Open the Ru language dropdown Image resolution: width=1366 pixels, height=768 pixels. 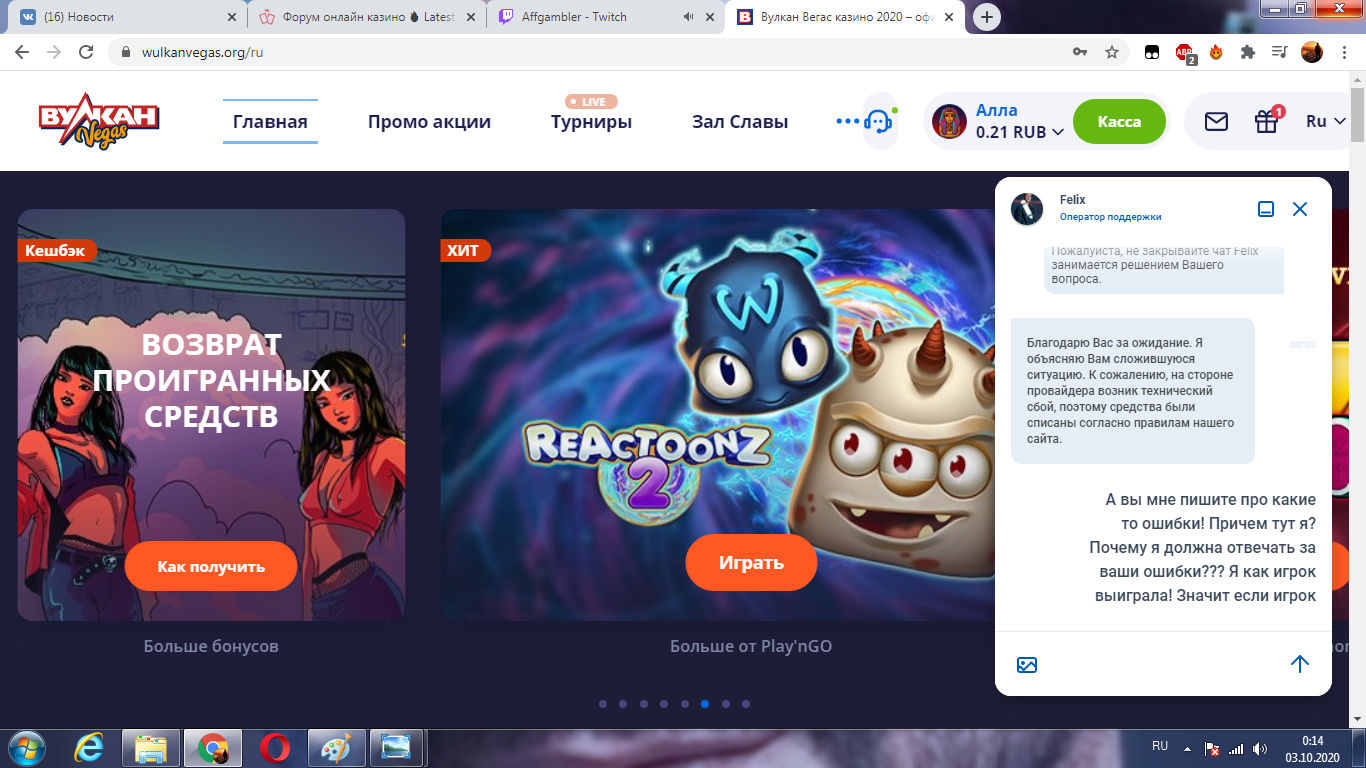(1326, 121)
